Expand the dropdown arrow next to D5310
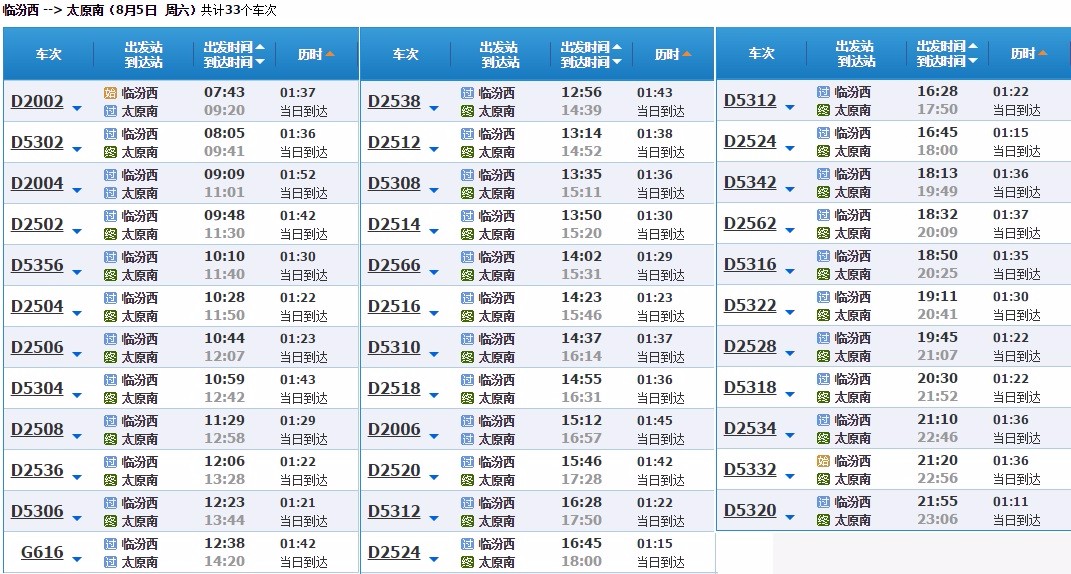Image resolution: width=1071 pixels, height=574 pixels. point(433,355)
